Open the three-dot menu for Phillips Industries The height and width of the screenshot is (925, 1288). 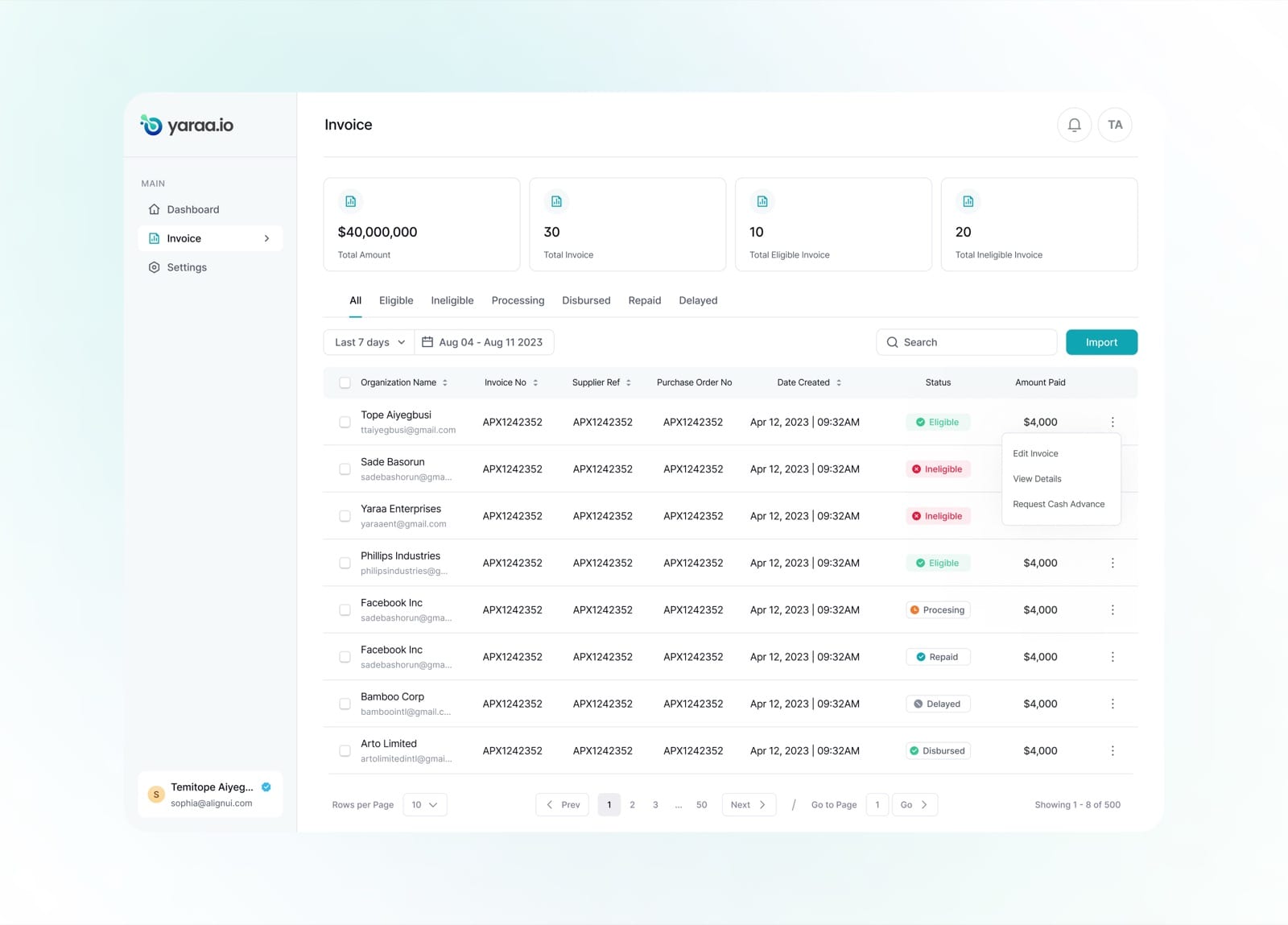coord(1113,563)
